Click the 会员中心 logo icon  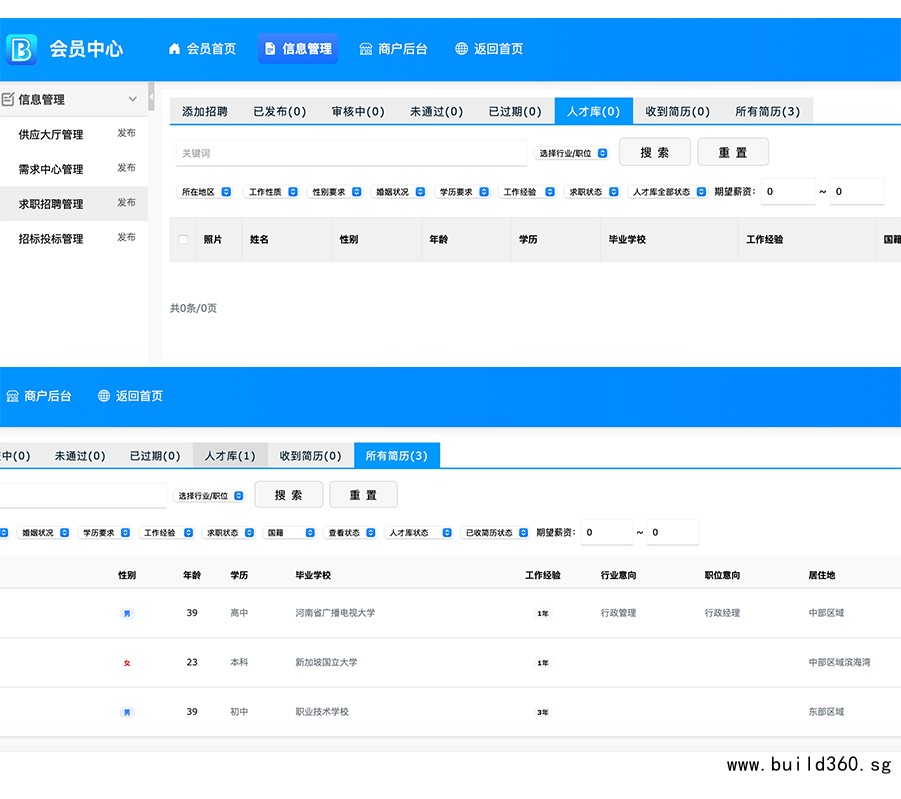22,48
